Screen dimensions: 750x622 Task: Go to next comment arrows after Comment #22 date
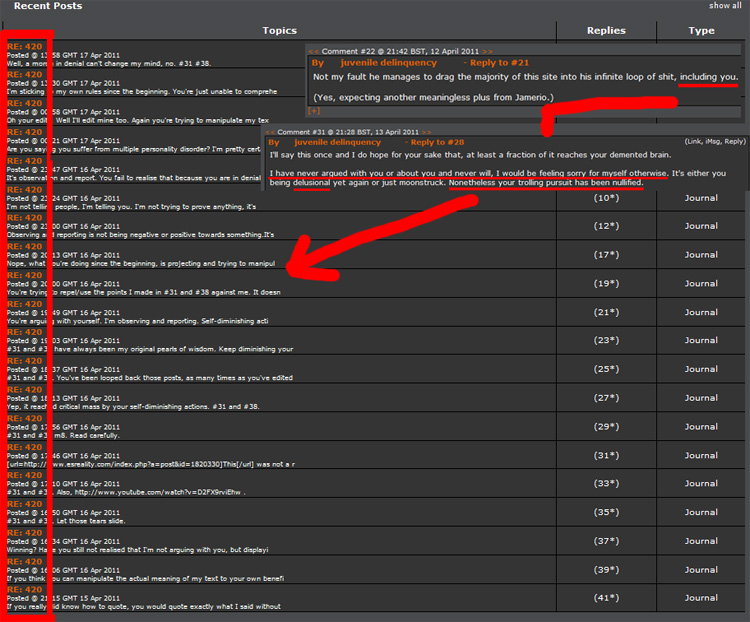point(487,51)
